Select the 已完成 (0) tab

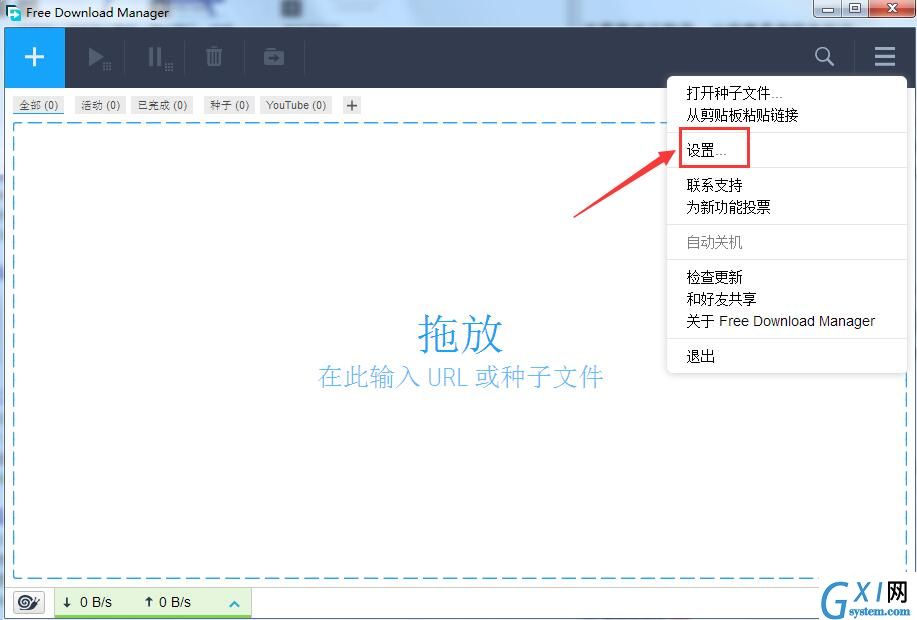(x=162, y=105)
